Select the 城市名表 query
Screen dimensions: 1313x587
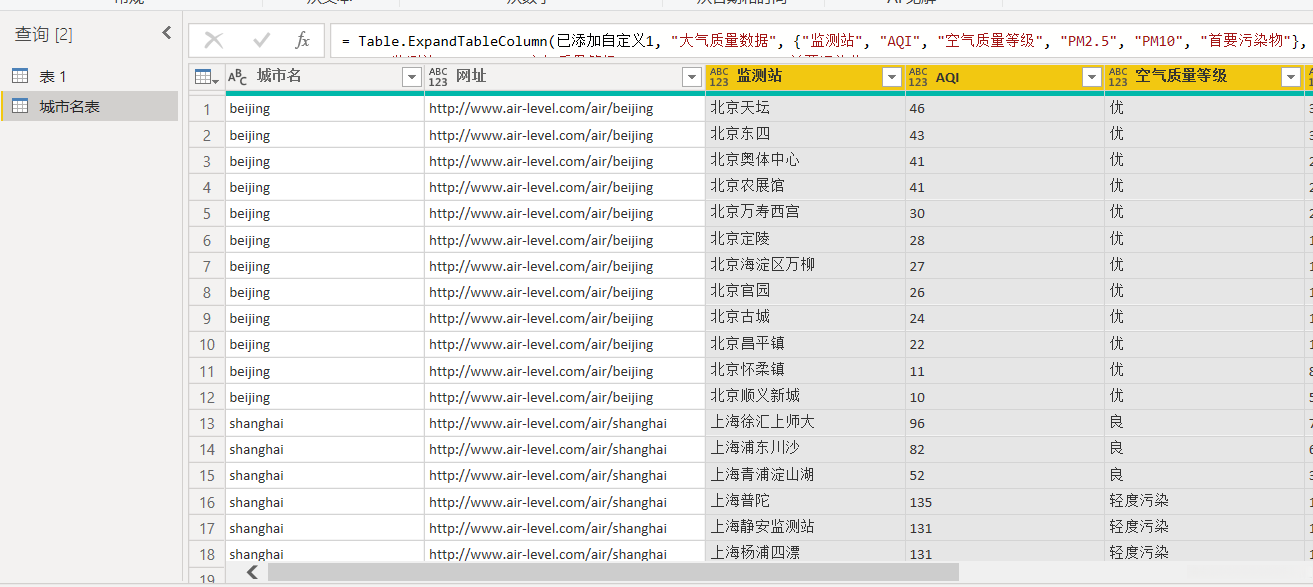(x=89, y=106)
